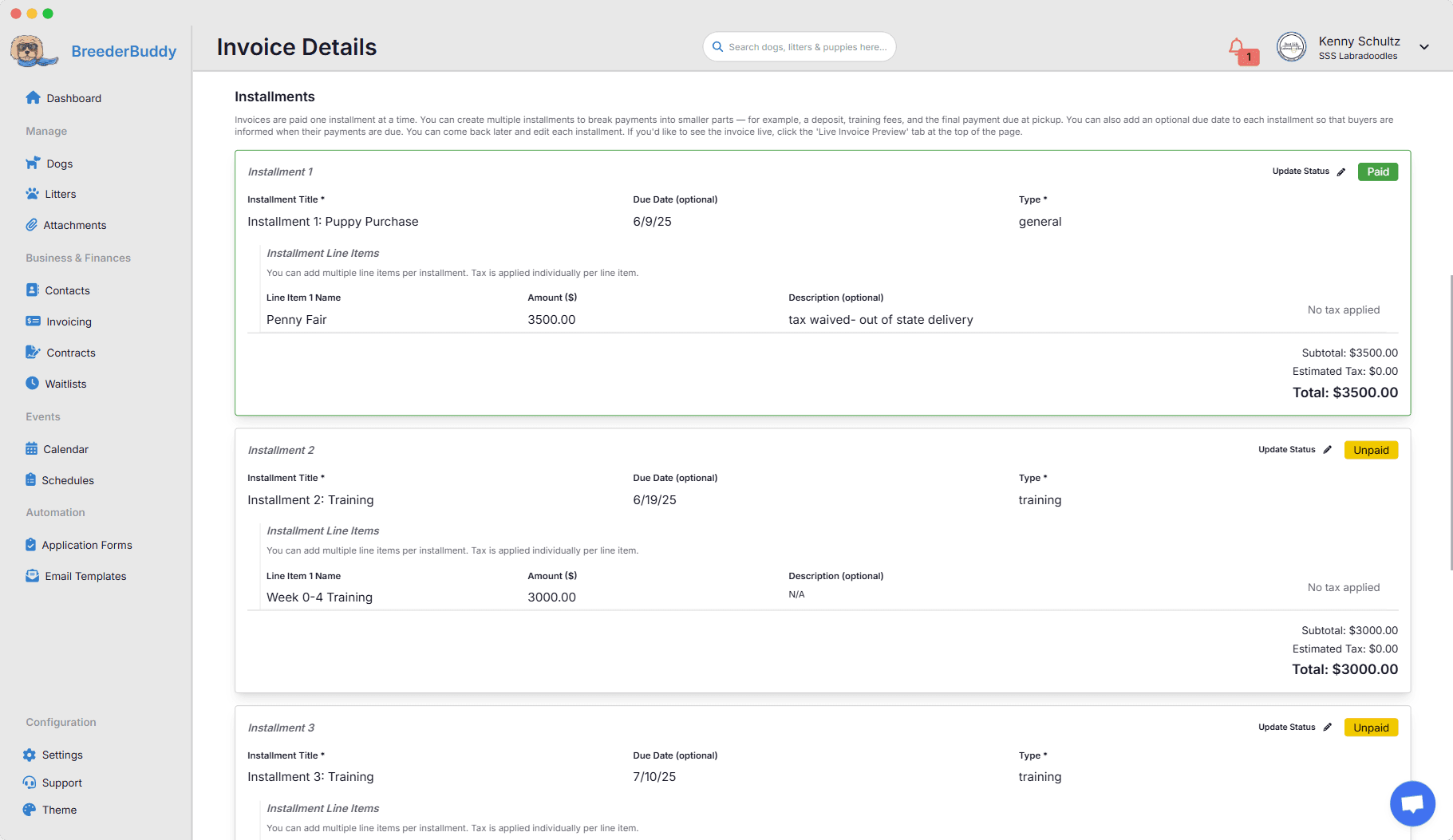
Task: Click the Calendar icon in sidebar
Action: coord(31,449)
